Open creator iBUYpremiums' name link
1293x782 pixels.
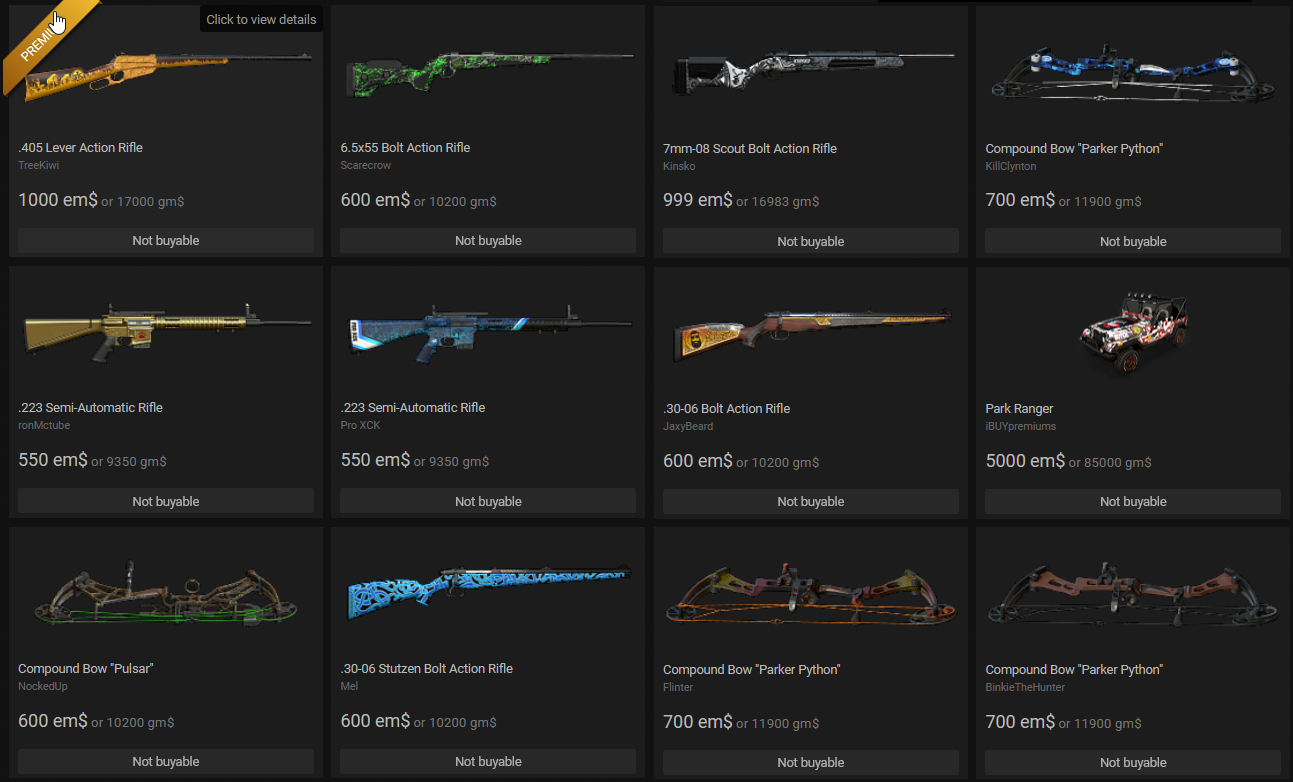coord(1021,427)
